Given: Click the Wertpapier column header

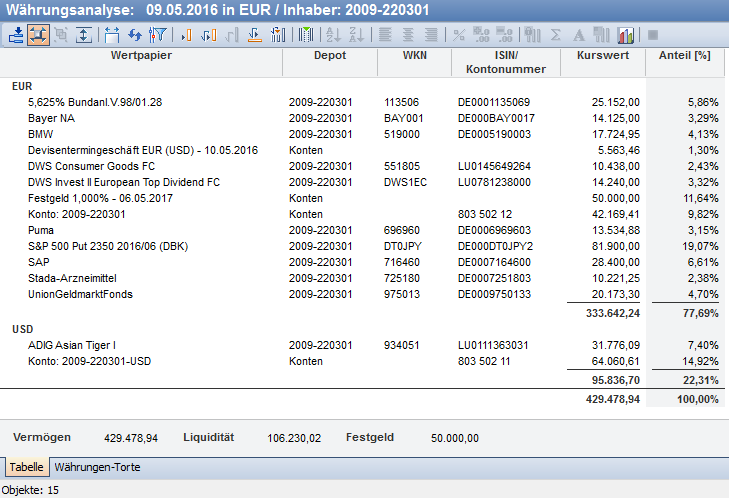Looking at the screenshot, I should [141, 55].
